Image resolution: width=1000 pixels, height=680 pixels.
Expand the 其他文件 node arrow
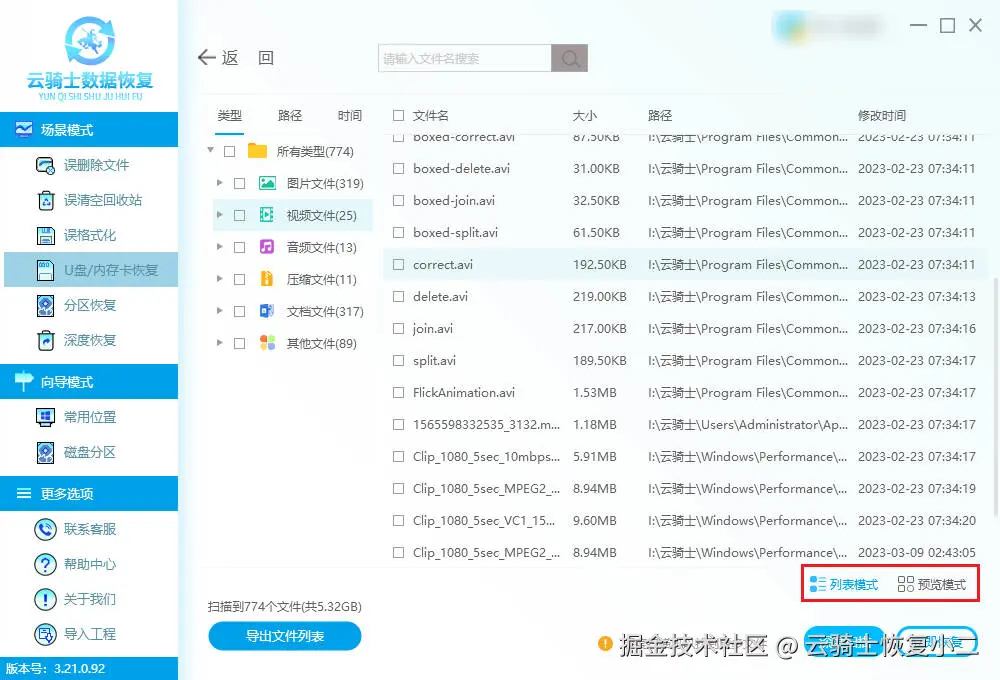[220, 343]
